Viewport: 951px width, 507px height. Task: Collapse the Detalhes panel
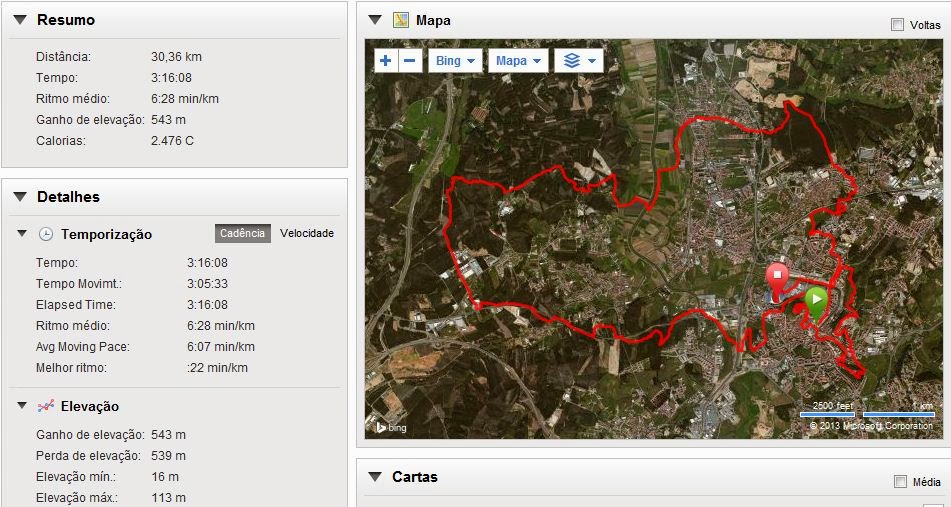[20, 196]
